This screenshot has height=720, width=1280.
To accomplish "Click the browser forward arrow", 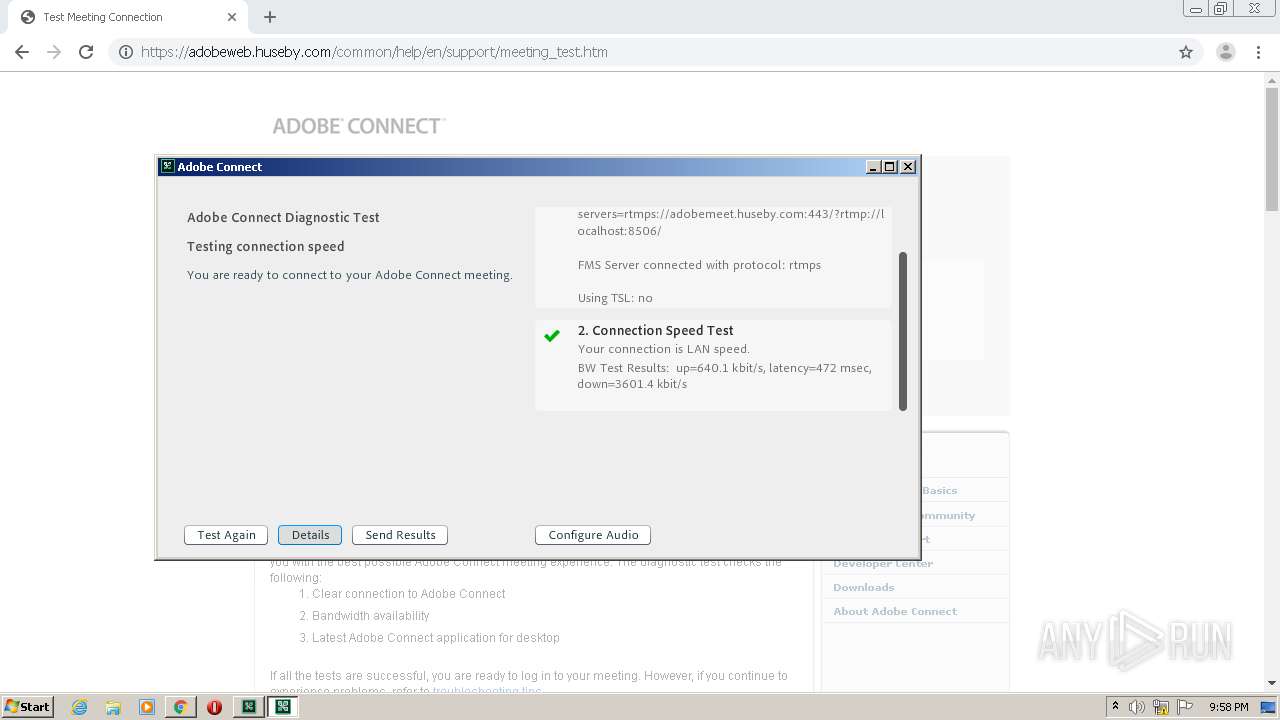I will pyautogui.click(x=54, y=52).
